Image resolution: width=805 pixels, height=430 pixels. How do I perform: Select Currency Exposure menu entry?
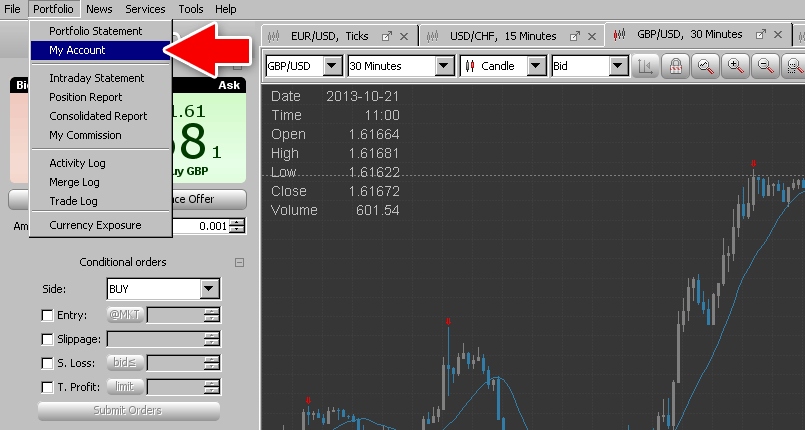(101, 225)
